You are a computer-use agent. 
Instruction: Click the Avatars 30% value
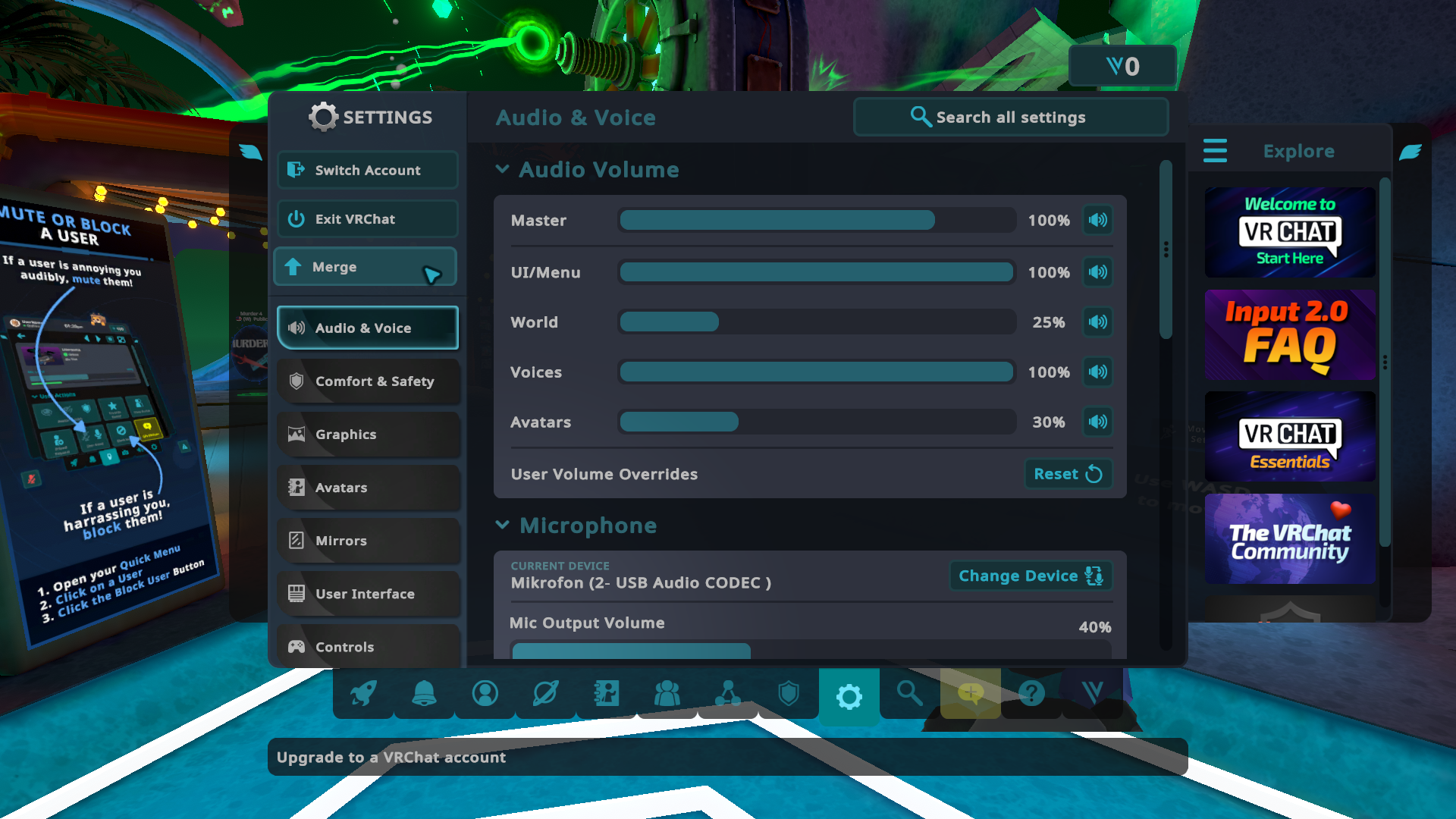pyautogui.click(x=1049, y=422)
